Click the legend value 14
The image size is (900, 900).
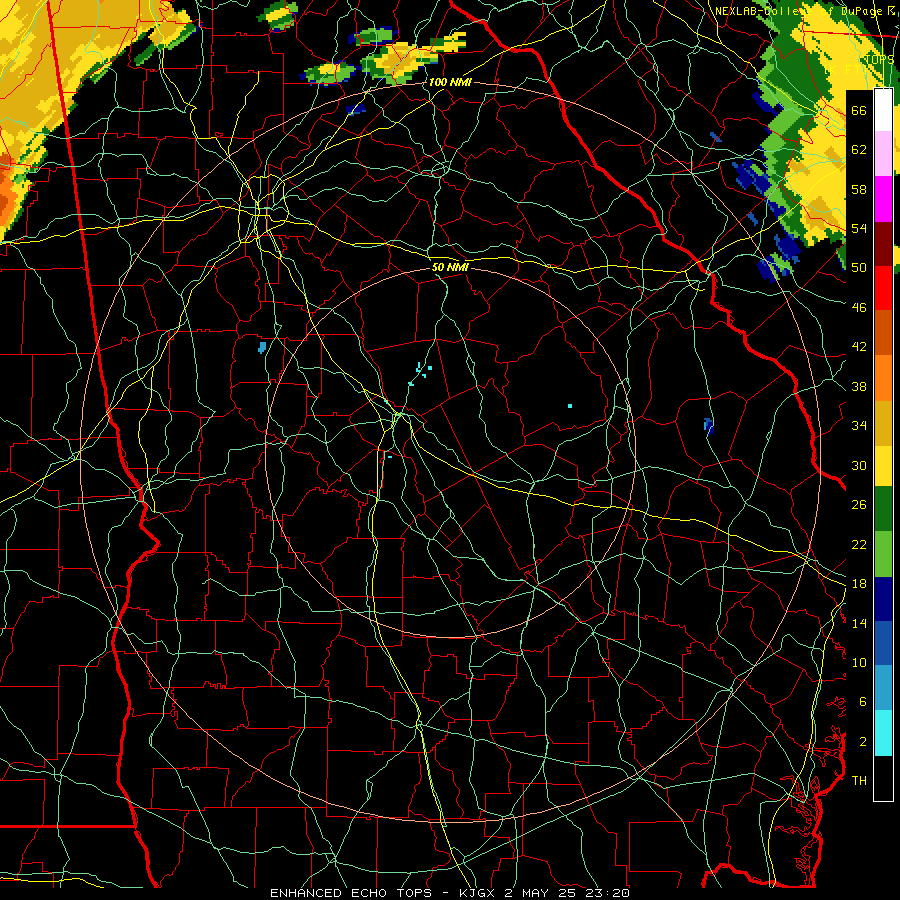(859, 623)
